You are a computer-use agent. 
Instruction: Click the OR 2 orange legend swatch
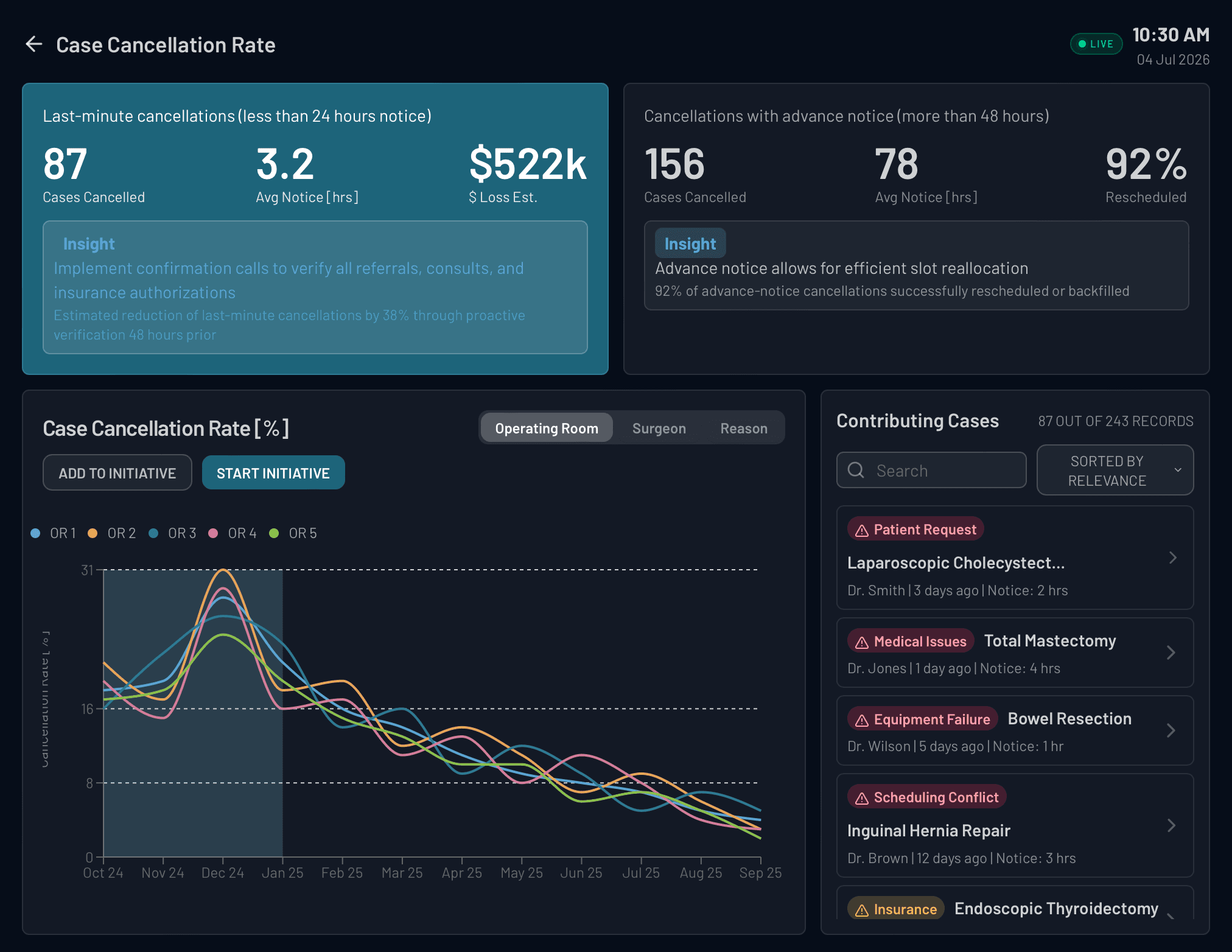click(93, 533)
